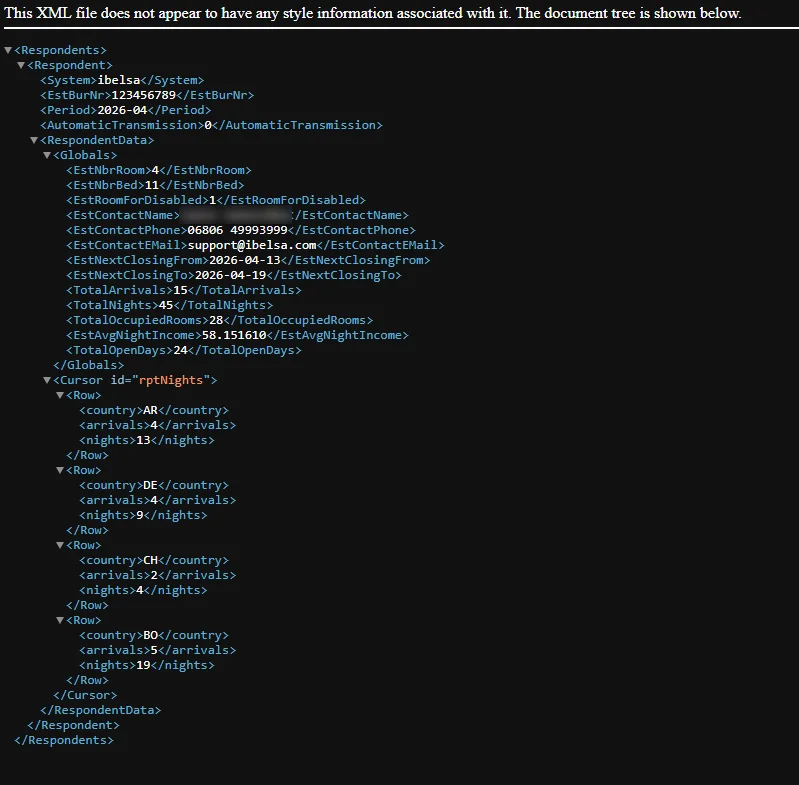Click the phone number 06806 49993999
The width and height of the screenshot is (799, 785).
(x=237, y=230)
